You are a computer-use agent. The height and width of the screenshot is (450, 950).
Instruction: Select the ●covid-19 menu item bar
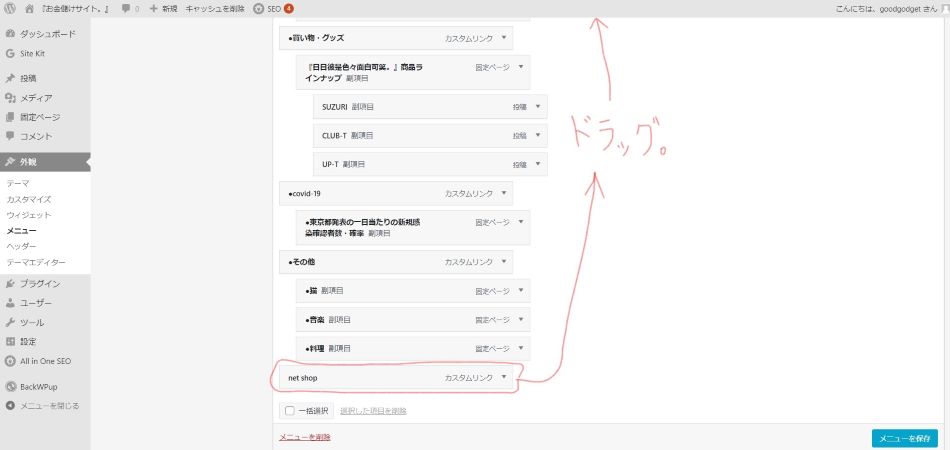[396, 193]
